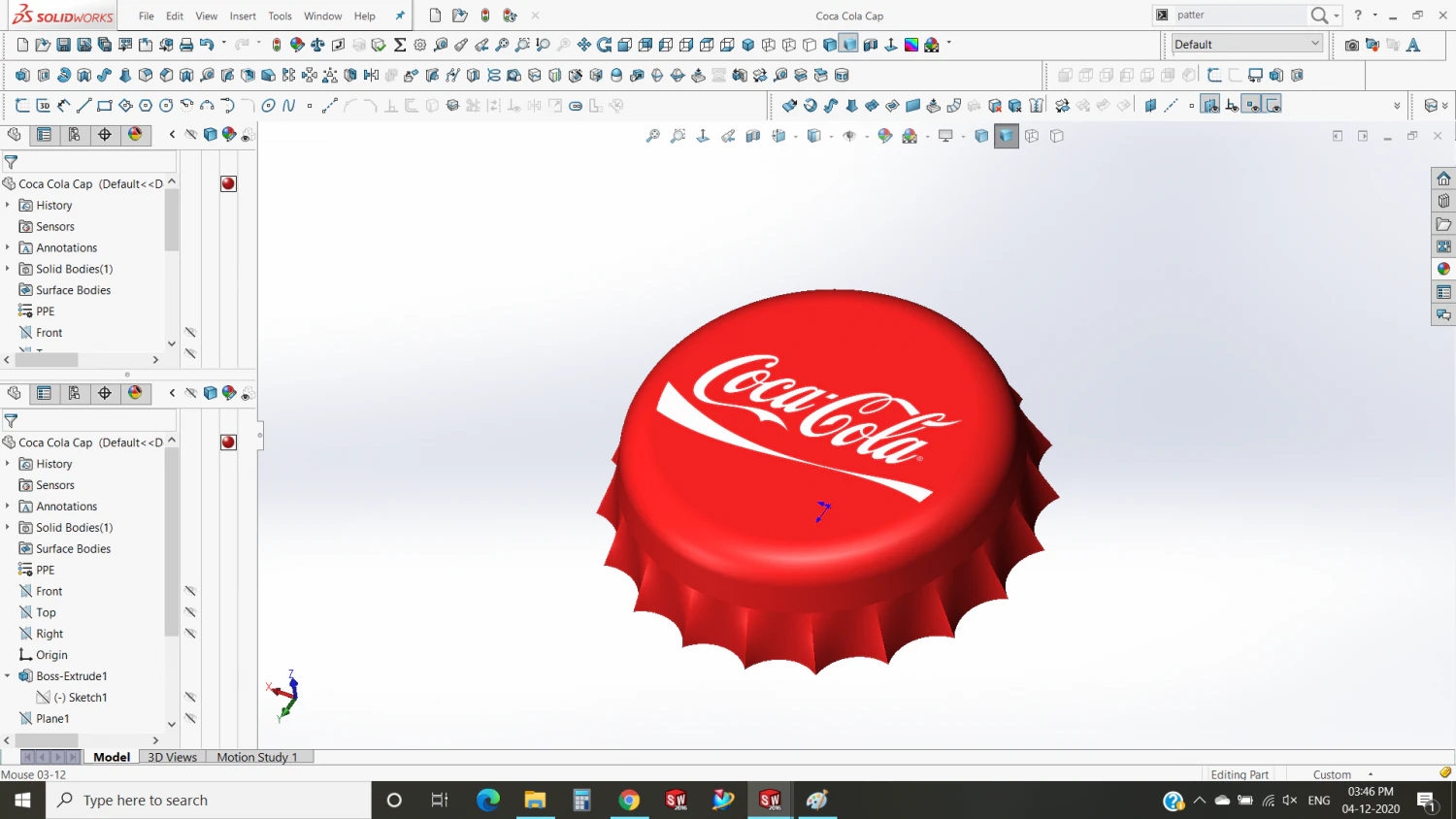This screenshot has width=1456, height=819.
Task: Switch to the Motion Study 1 tab
Action: click(259, 757)
